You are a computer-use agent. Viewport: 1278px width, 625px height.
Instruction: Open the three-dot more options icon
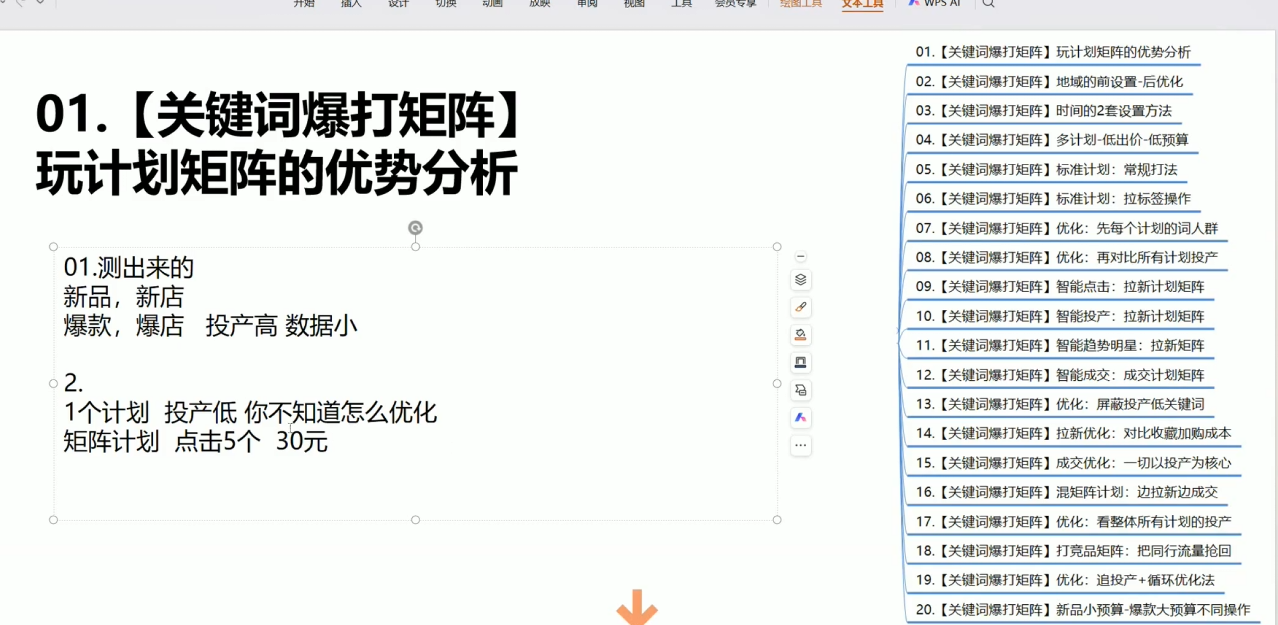tap(800, 445)
